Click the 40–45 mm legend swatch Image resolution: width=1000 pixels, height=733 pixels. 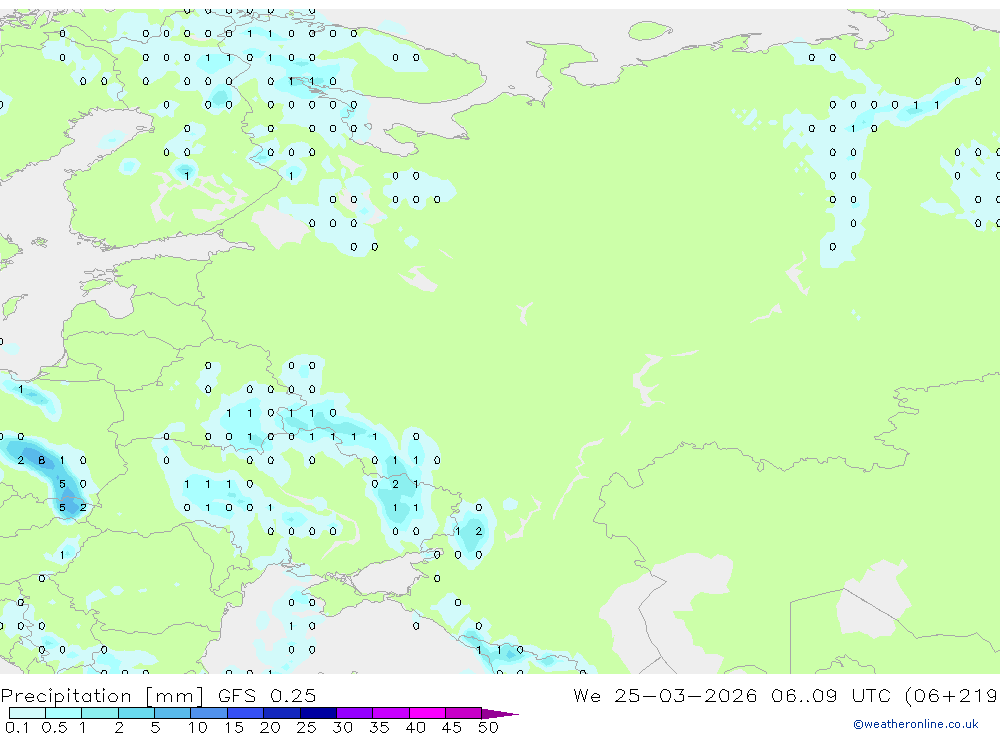pos(427,713)
